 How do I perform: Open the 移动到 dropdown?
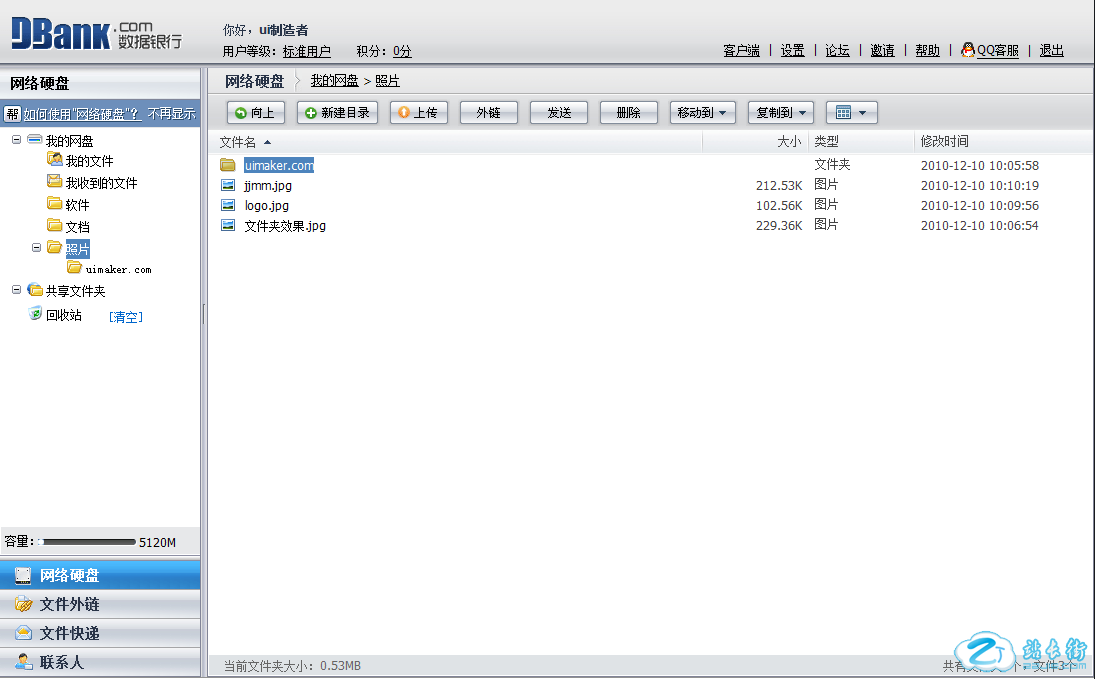[703, 113]
